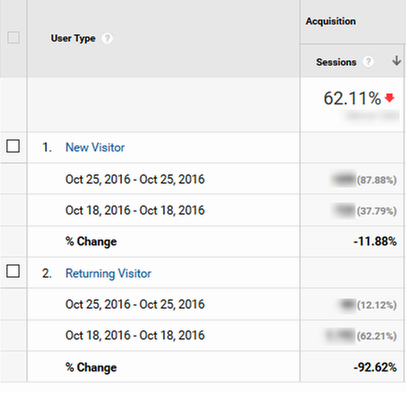Click the 62.21% Oct 18 Returning Visitor value
The height and width of the screenshot is (393, 406).
point(377,336)
